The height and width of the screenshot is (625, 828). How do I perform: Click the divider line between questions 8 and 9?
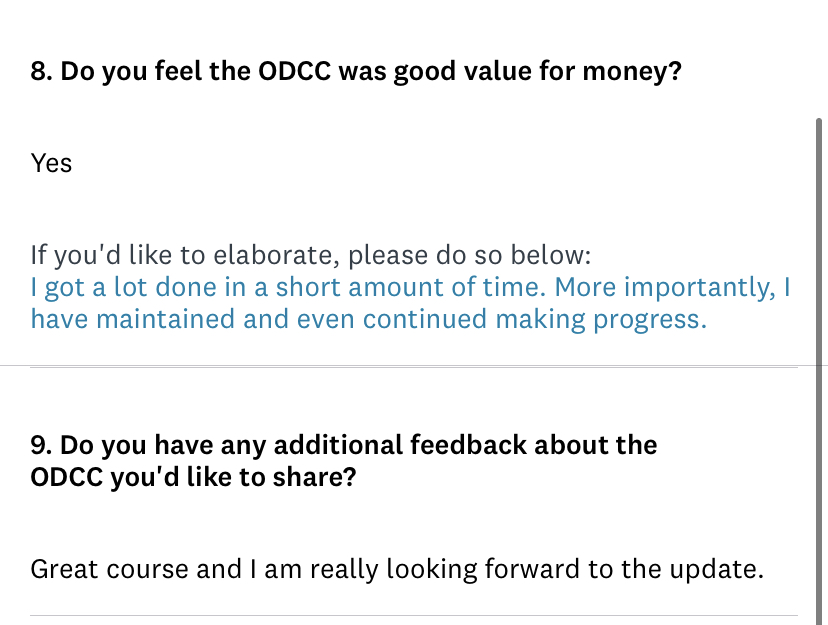(x=414, y=366)
